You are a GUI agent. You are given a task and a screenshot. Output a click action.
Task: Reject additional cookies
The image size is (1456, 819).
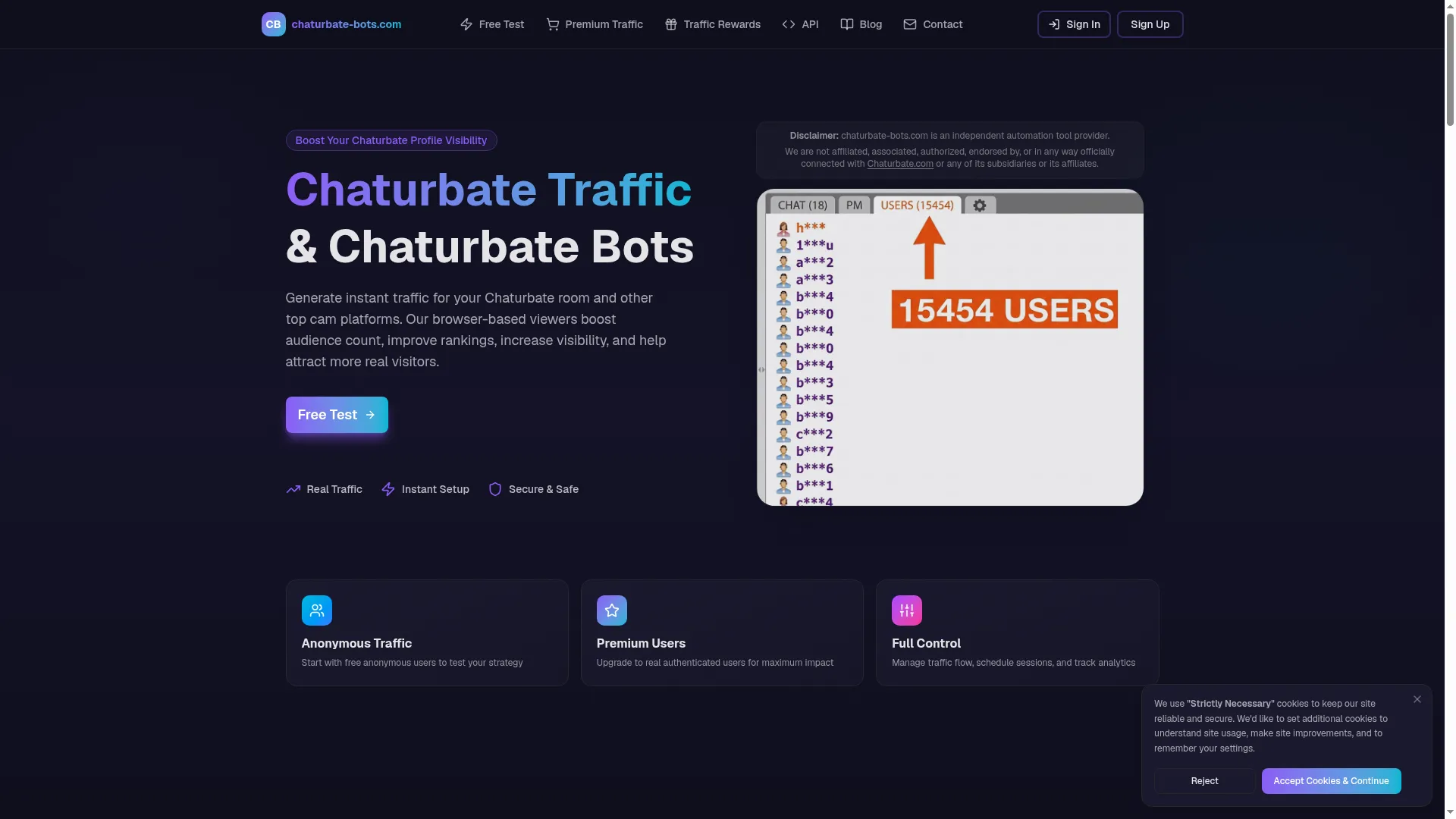coord(1204,781)
